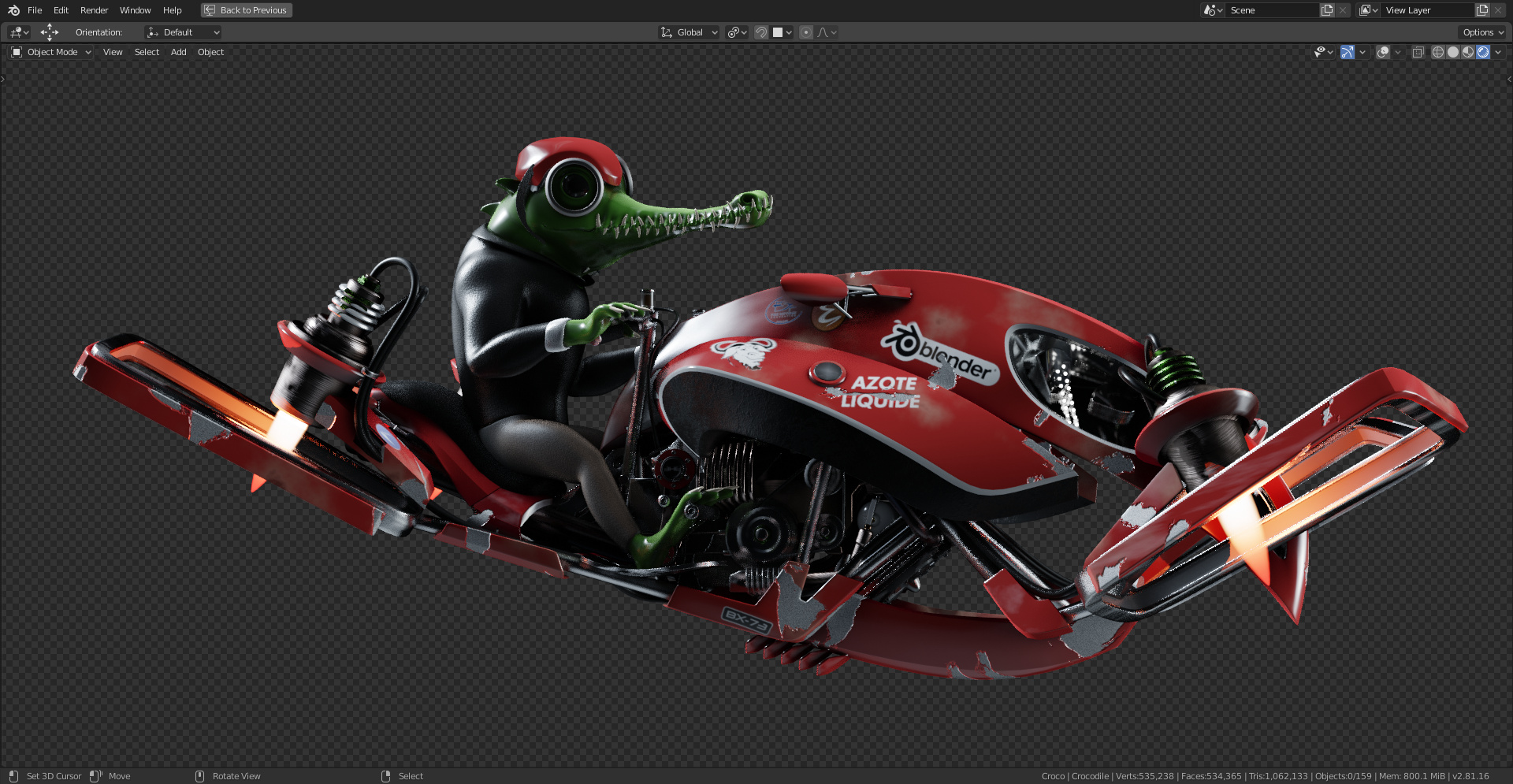This screenshot has width=1513, height=784.
Task: Click 'Objects:0/159' status text
Action: pos(1344,776)
